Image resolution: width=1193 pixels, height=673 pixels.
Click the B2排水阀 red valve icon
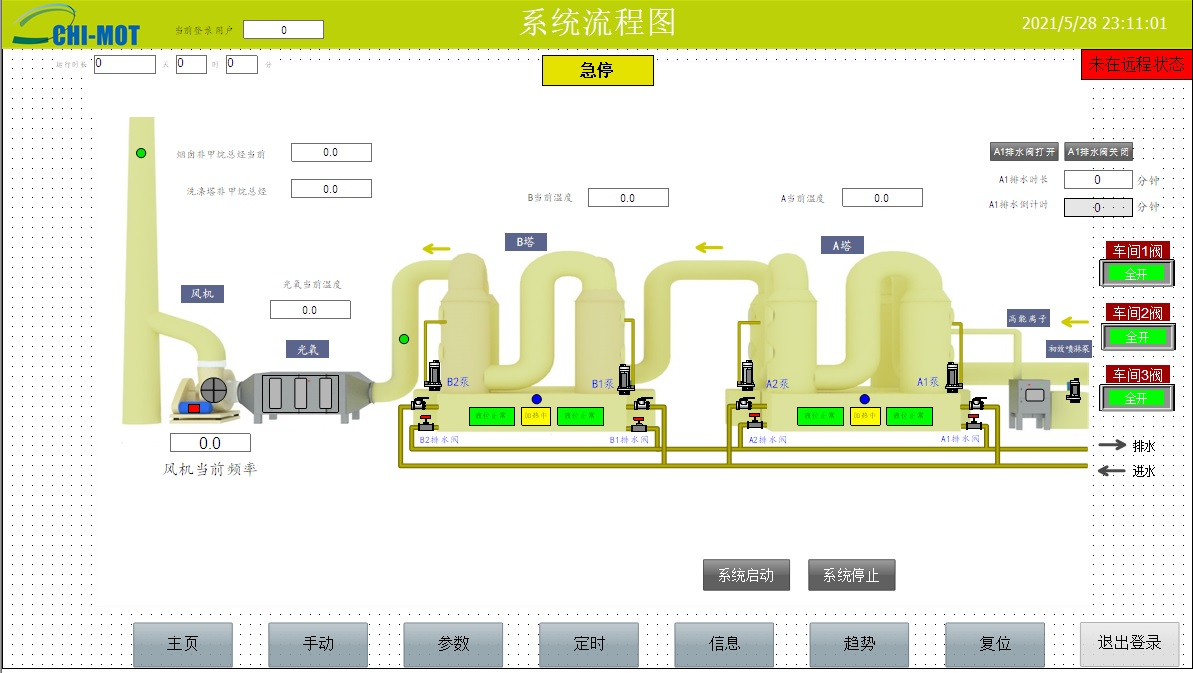click(425, 423)
